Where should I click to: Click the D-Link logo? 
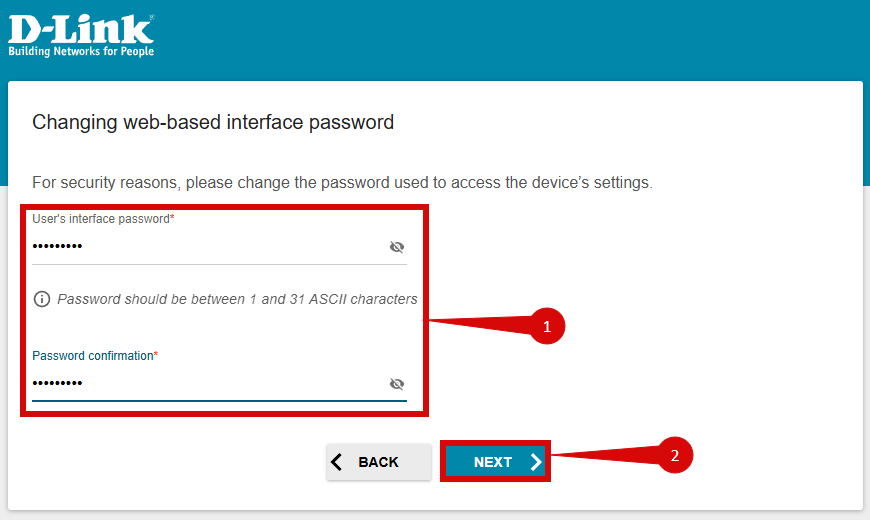pyautogui.click(x=81, y=30)
